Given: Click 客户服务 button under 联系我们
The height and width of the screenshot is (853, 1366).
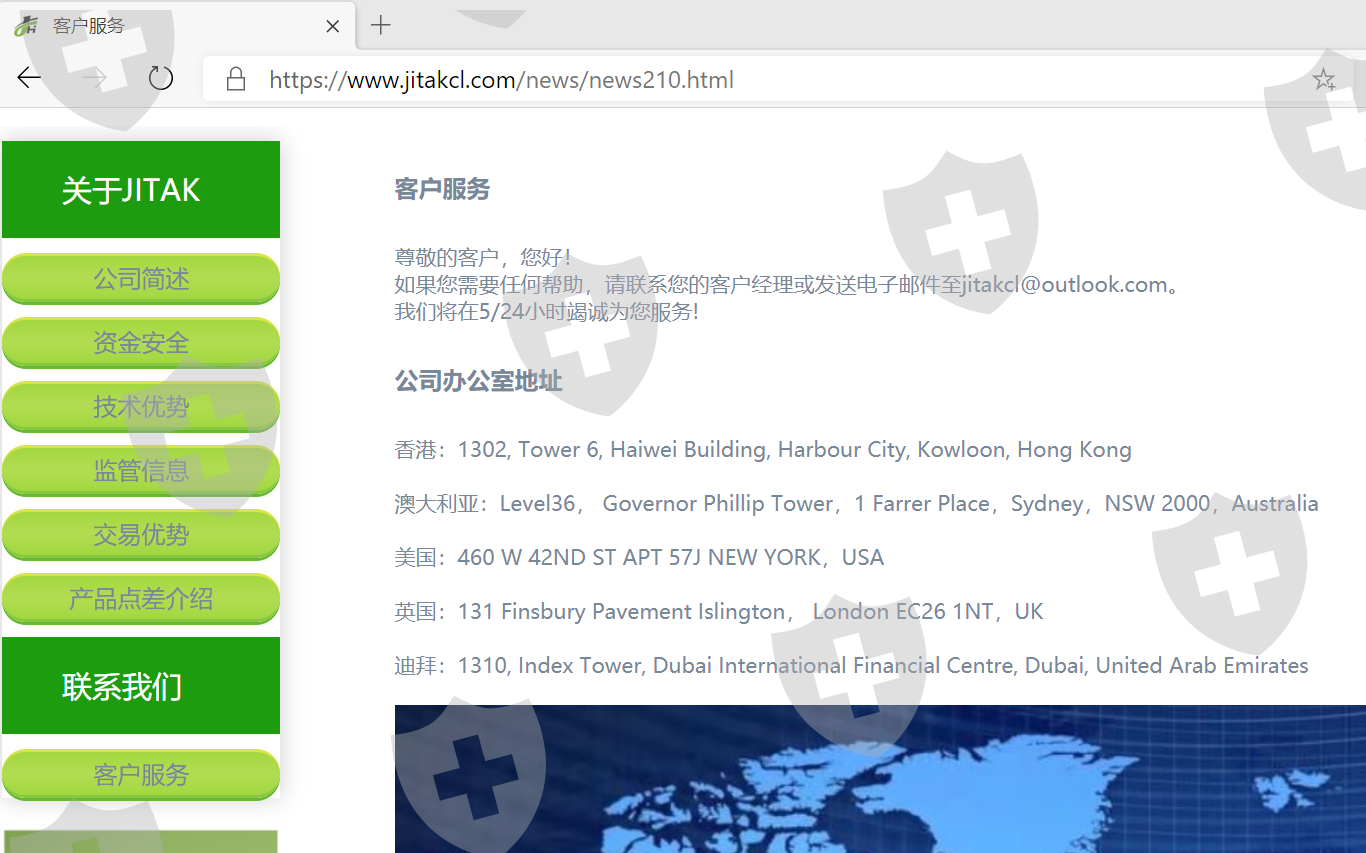Looking at the screenshot, I should (141, 775).
